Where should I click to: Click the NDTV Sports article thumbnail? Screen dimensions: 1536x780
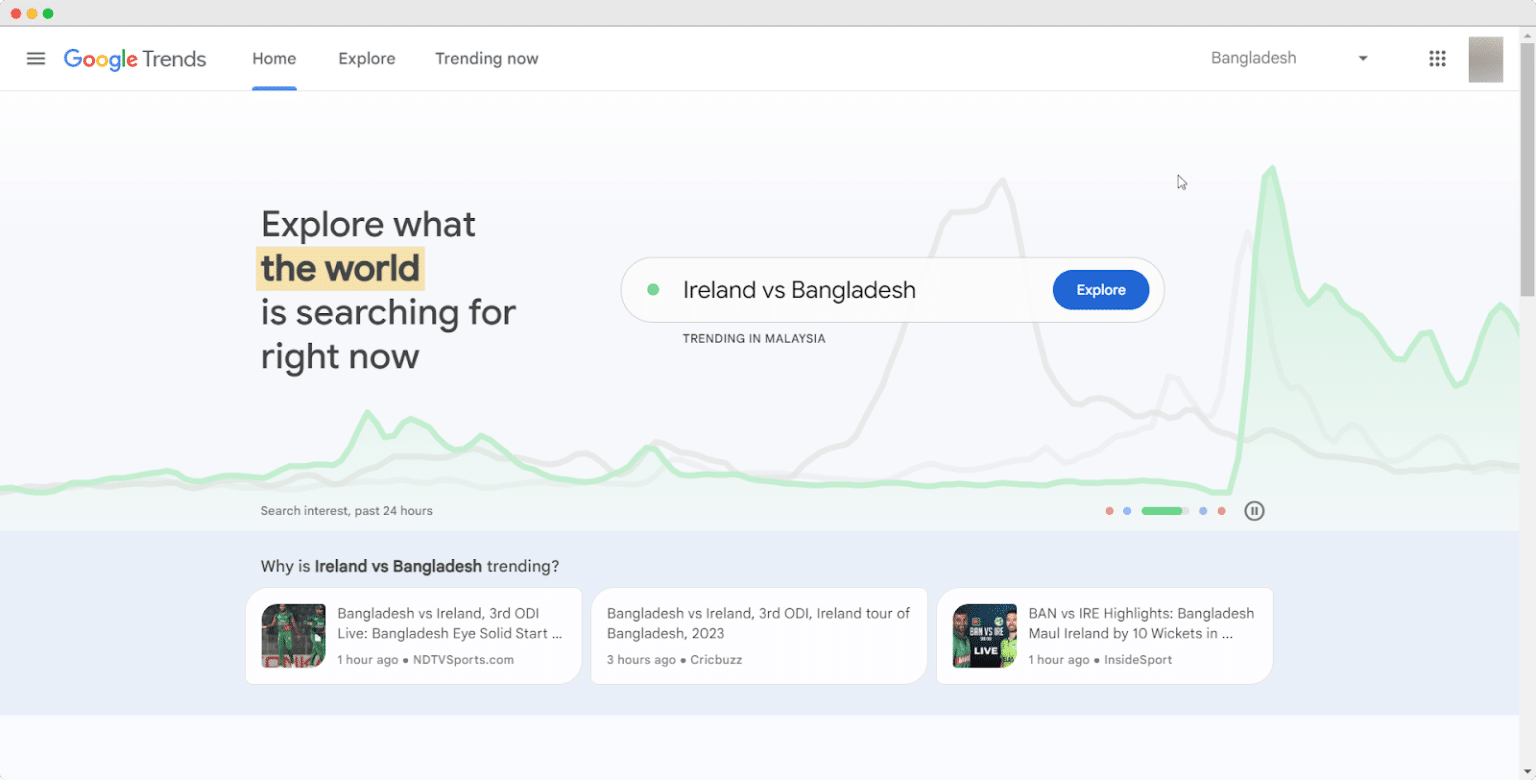point(293,635)
